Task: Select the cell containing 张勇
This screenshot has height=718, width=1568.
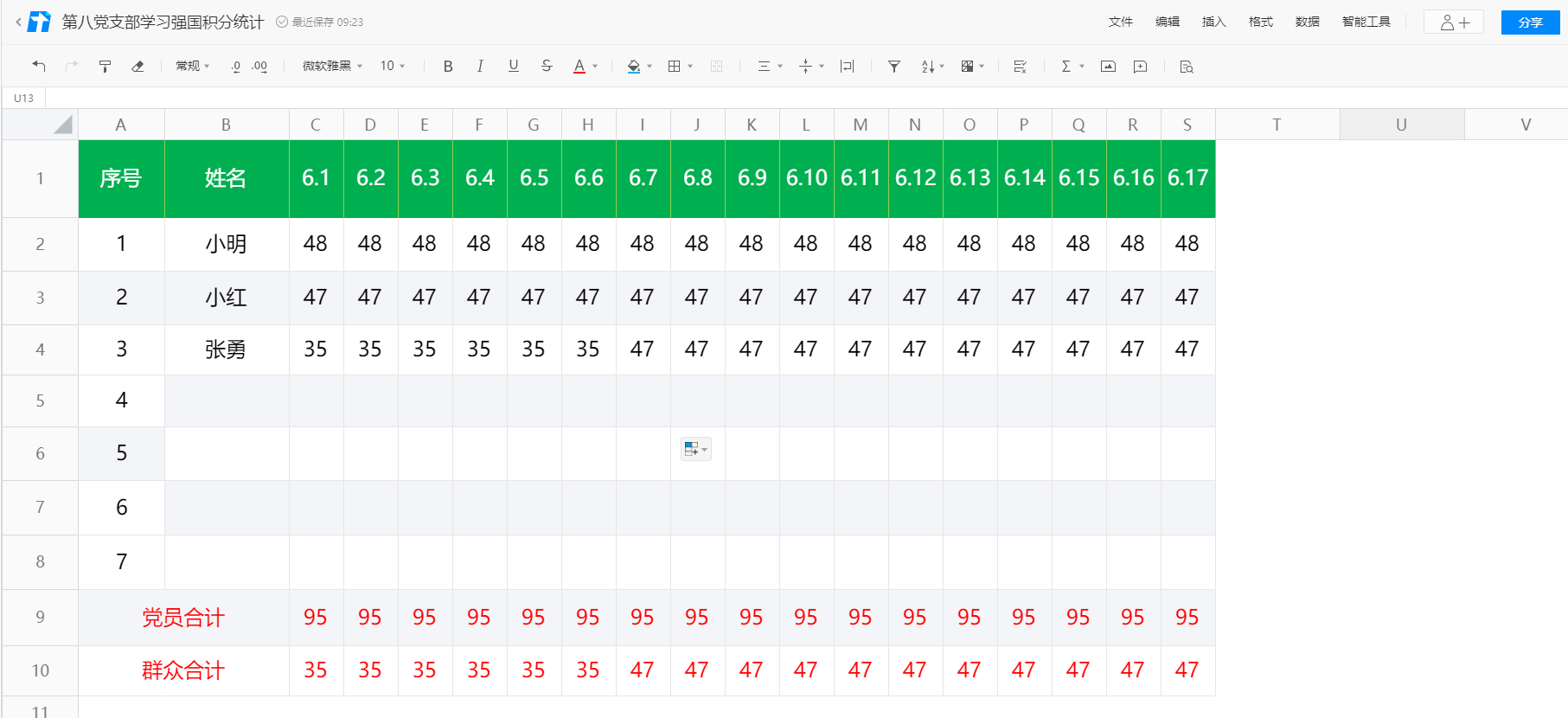Action: 226,349
